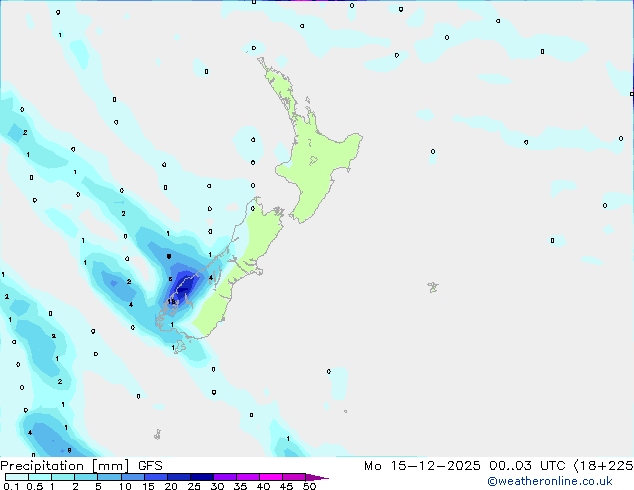Click the North Island of New Zealand

coord(315,162)
